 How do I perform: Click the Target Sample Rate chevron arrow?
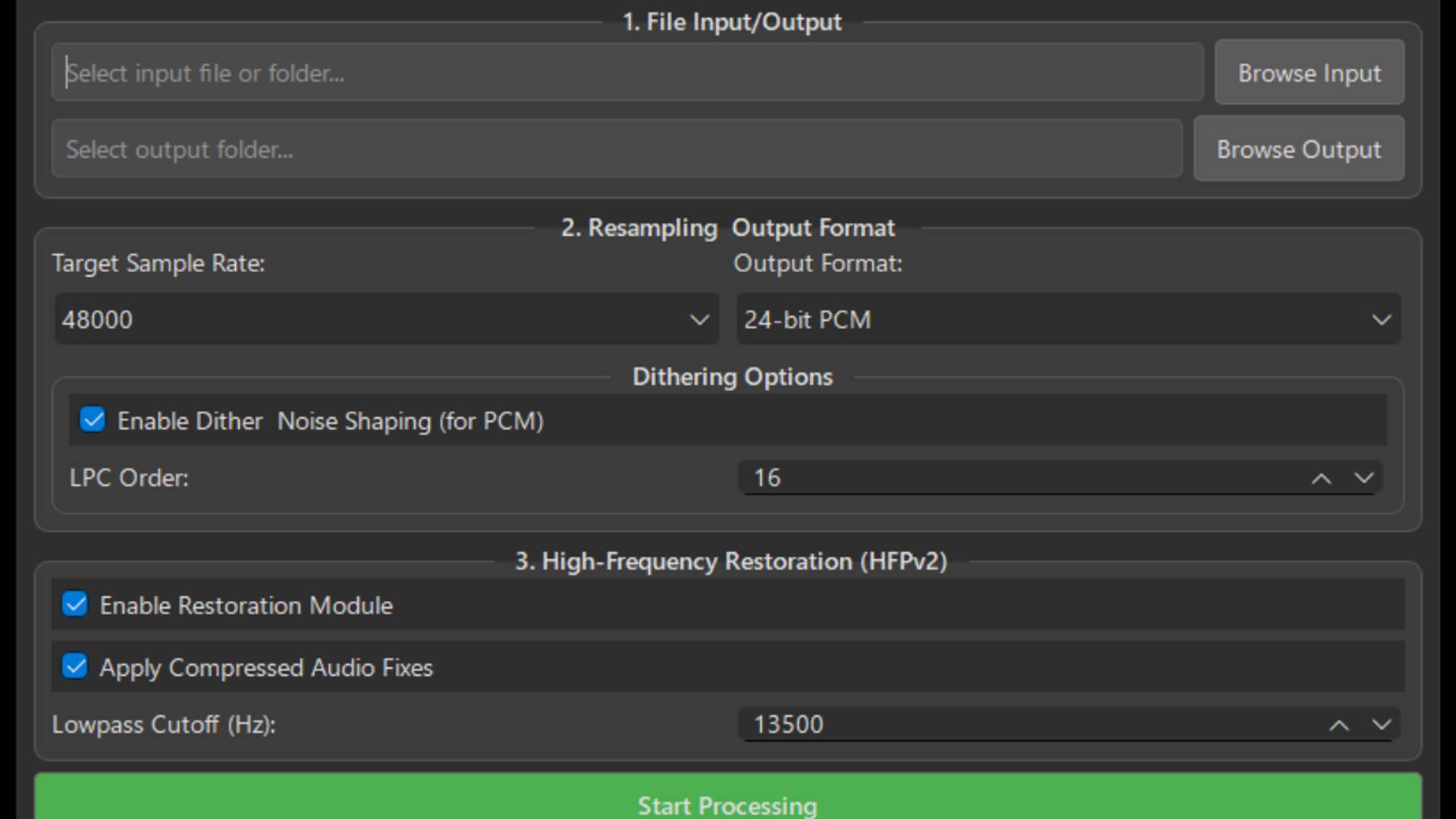[x=699, y=320]
